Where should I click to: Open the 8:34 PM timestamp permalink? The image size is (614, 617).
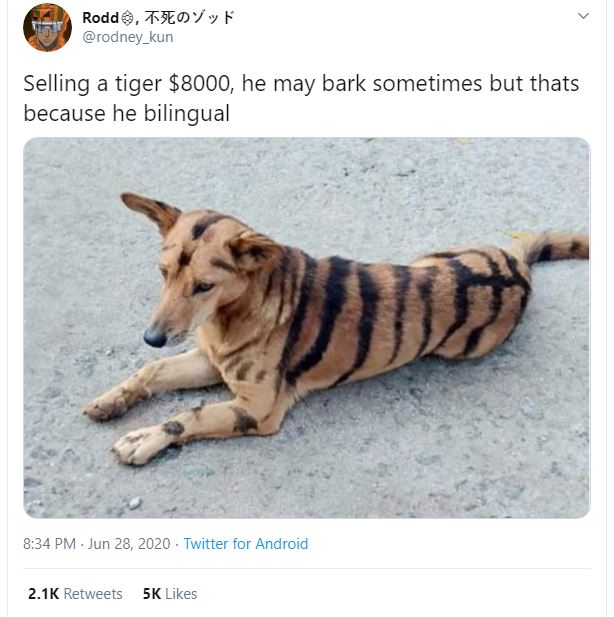click(49, 544)
